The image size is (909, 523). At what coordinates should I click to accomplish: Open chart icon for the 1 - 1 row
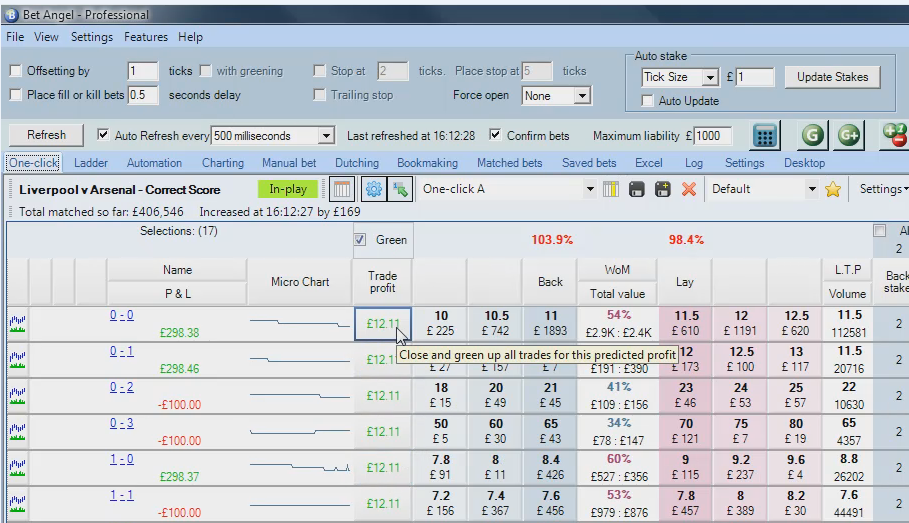click(17, 503)
